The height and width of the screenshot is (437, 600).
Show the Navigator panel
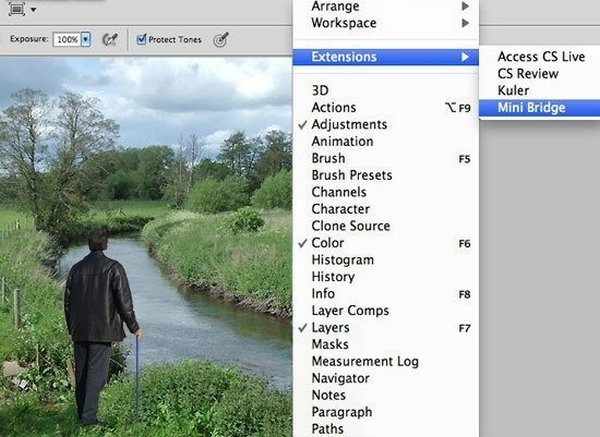(386, 378)
